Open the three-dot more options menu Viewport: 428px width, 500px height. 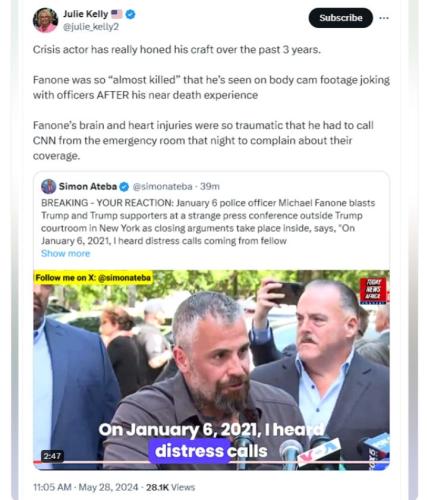point(384,18)
